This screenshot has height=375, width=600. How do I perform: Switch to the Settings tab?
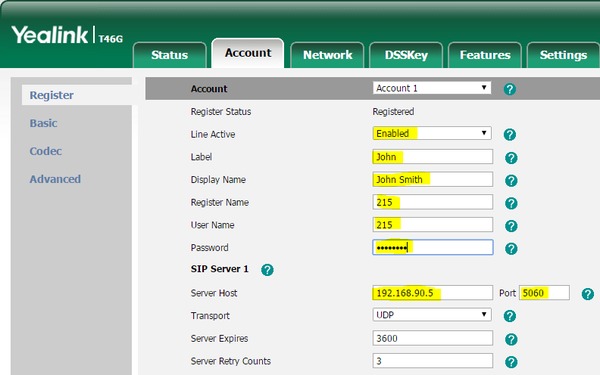563,55
